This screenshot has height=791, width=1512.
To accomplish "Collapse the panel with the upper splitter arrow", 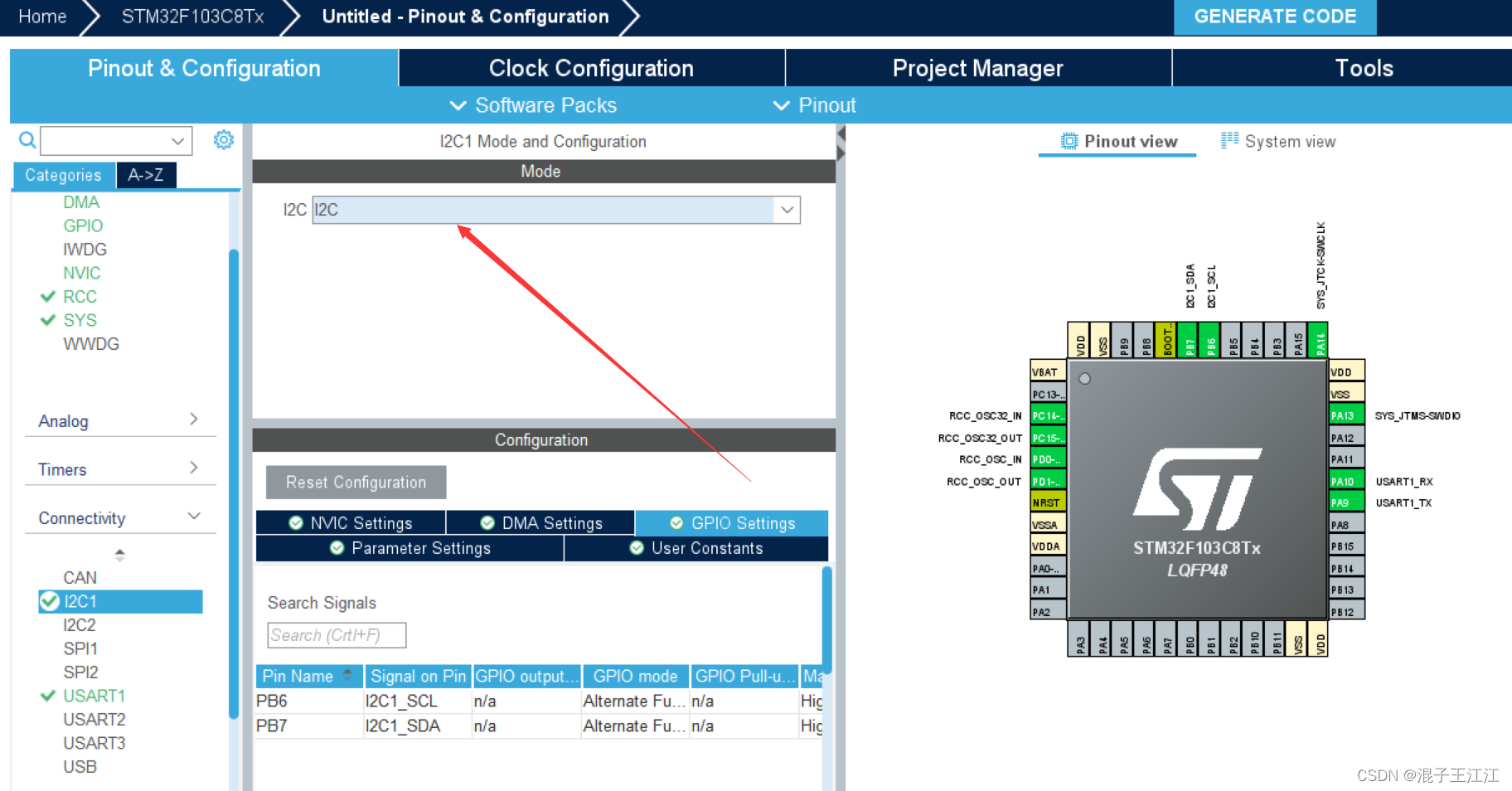I will [841, 133].
